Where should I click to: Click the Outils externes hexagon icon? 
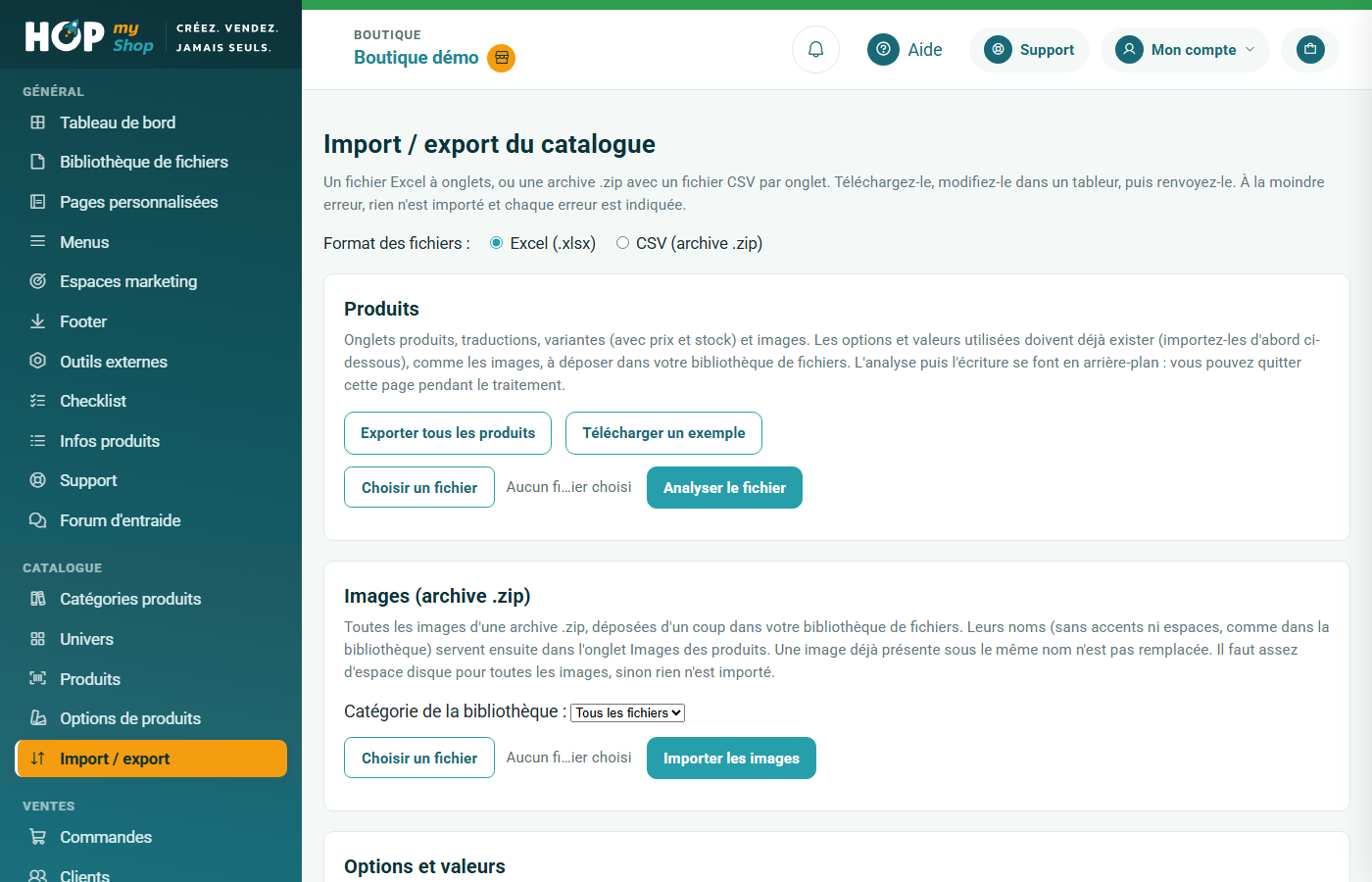tap(38, 361)
